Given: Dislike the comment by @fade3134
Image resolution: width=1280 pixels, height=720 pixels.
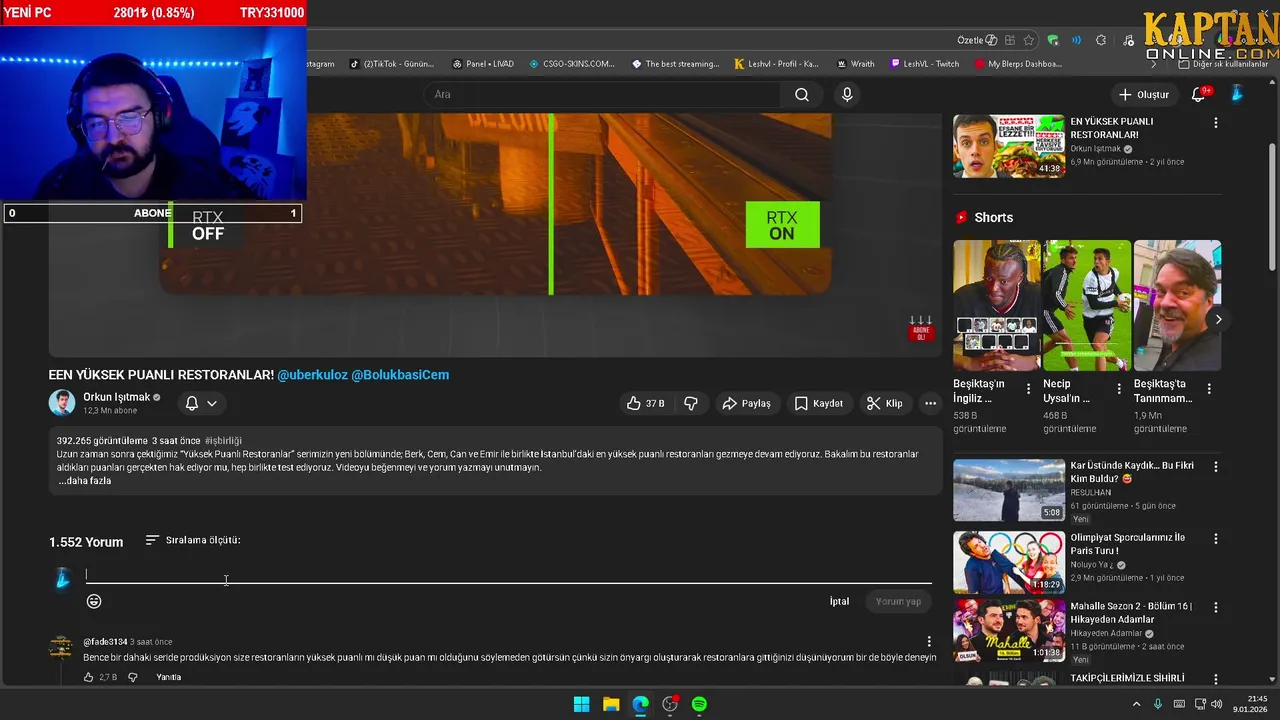Looking at the screenshot, I should coord(132,677).
